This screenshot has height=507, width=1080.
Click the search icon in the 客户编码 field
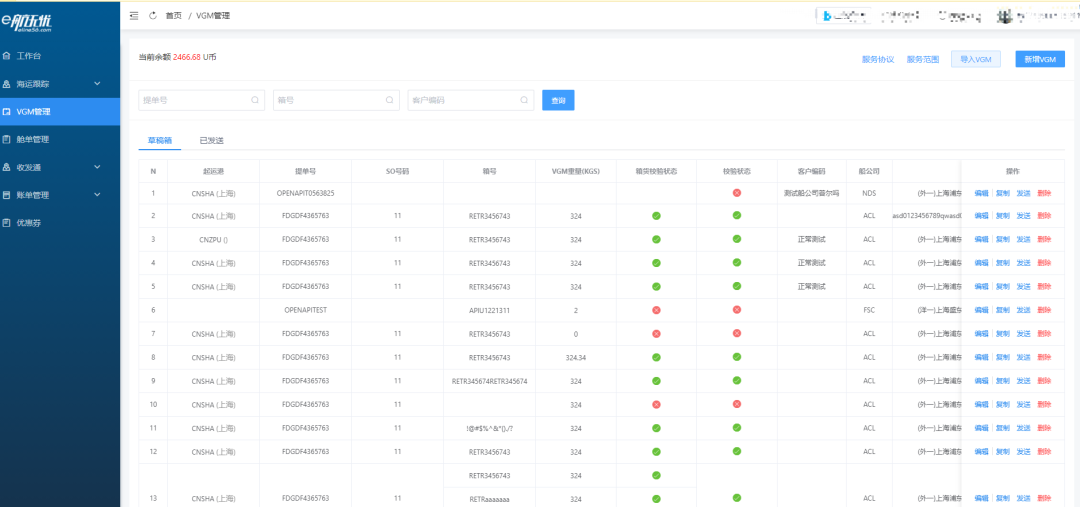pyautogui.click(x=523, y=100)
